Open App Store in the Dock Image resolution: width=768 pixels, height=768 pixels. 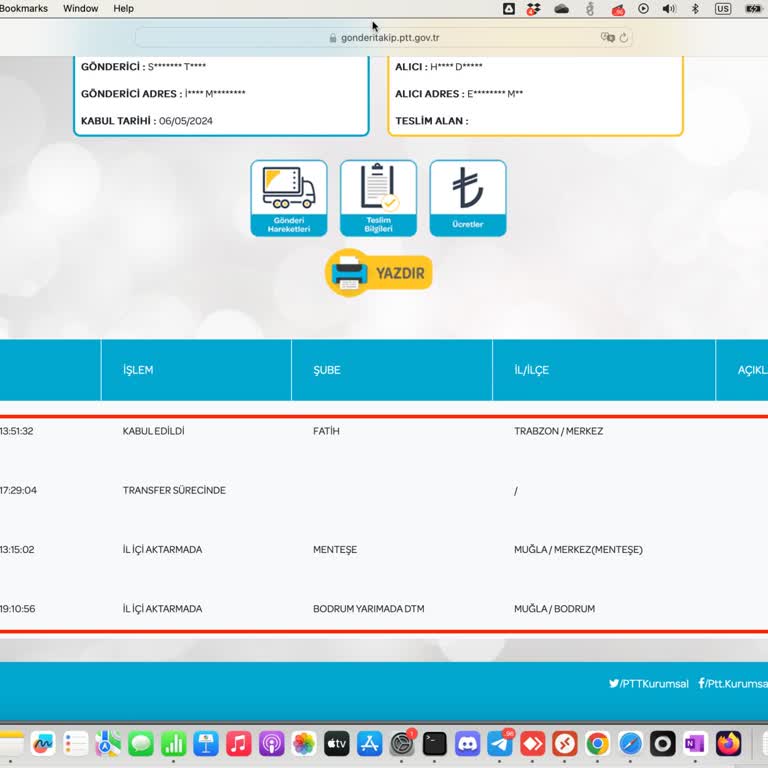pos(369,744)
